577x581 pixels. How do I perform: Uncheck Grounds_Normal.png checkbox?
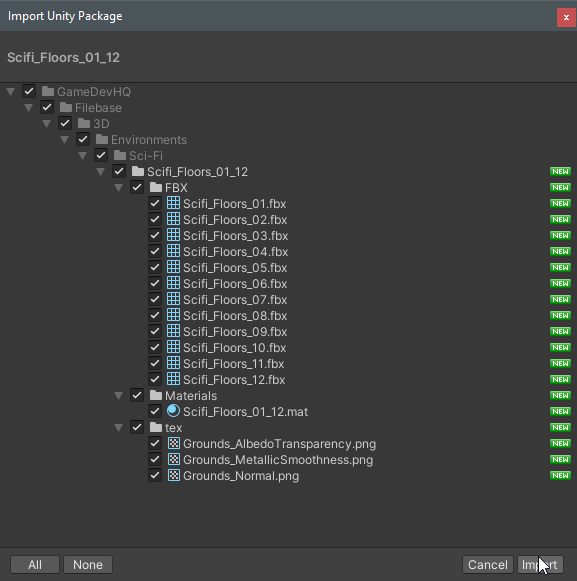tap(155, 475)
